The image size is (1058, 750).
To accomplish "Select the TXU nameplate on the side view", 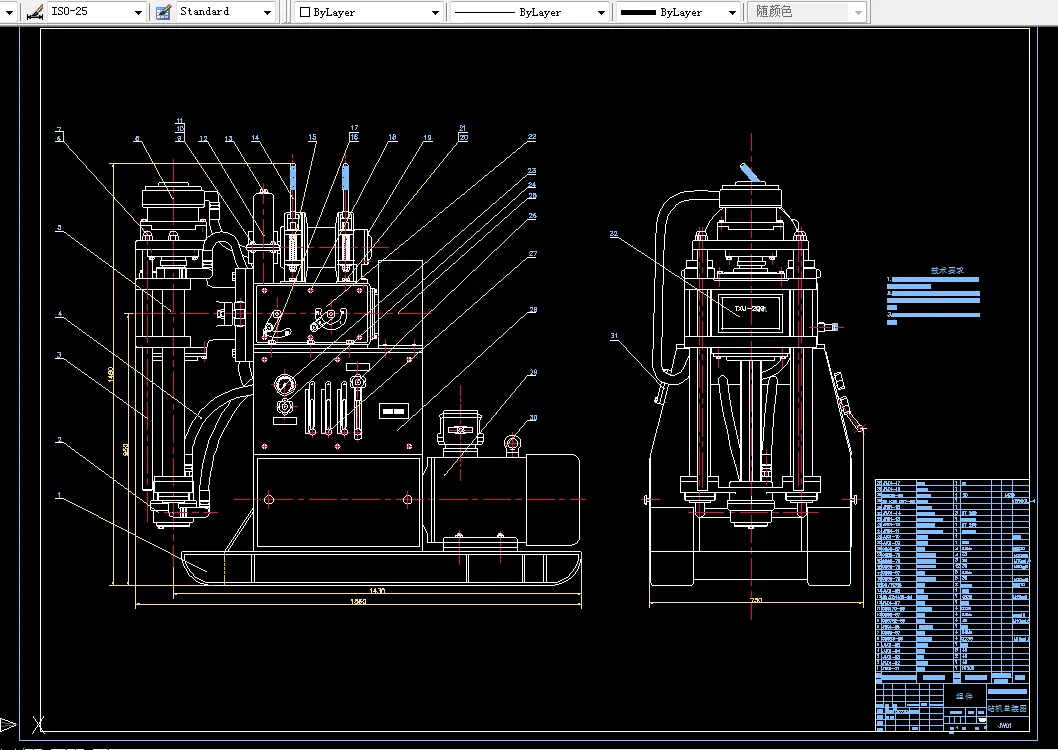I will coord(749,309).
